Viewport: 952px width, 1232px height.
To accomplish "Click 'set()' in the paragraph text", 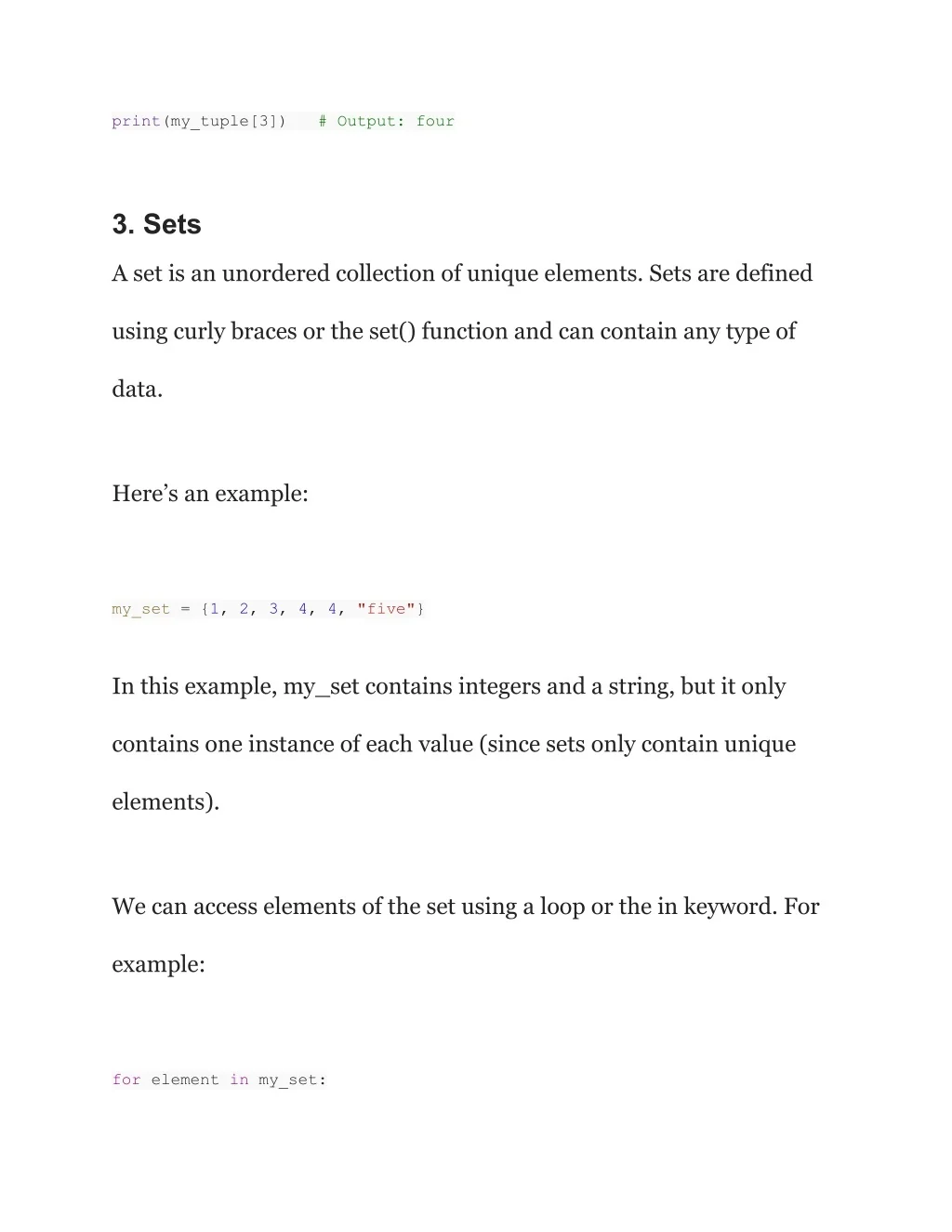I will point(392,331).
